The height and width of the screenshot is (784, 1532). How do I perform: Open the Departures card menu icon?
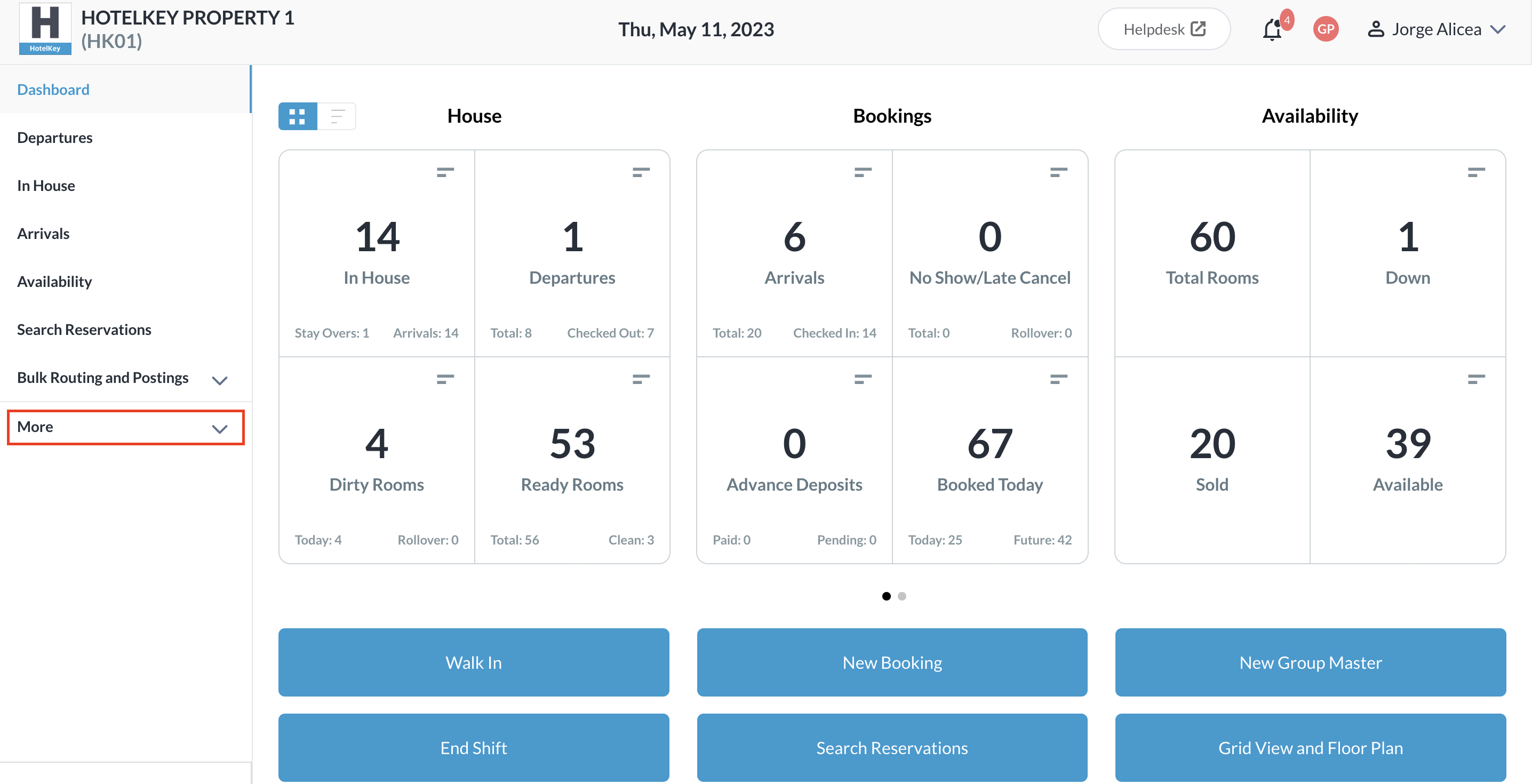tap(641, 172)
